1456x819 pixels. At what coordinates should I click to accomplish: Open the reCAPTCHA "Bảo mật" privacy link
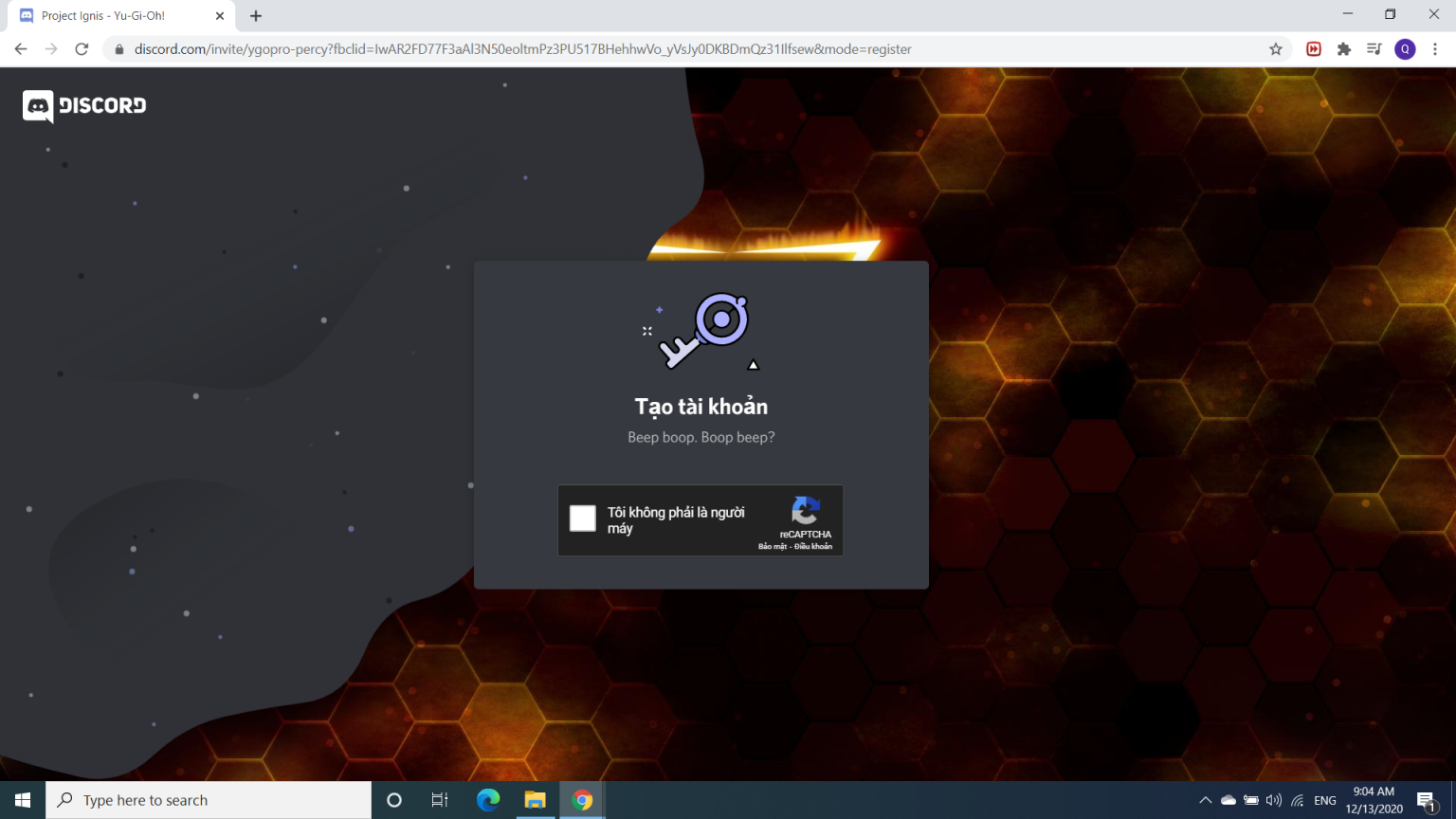coord(772,547)
